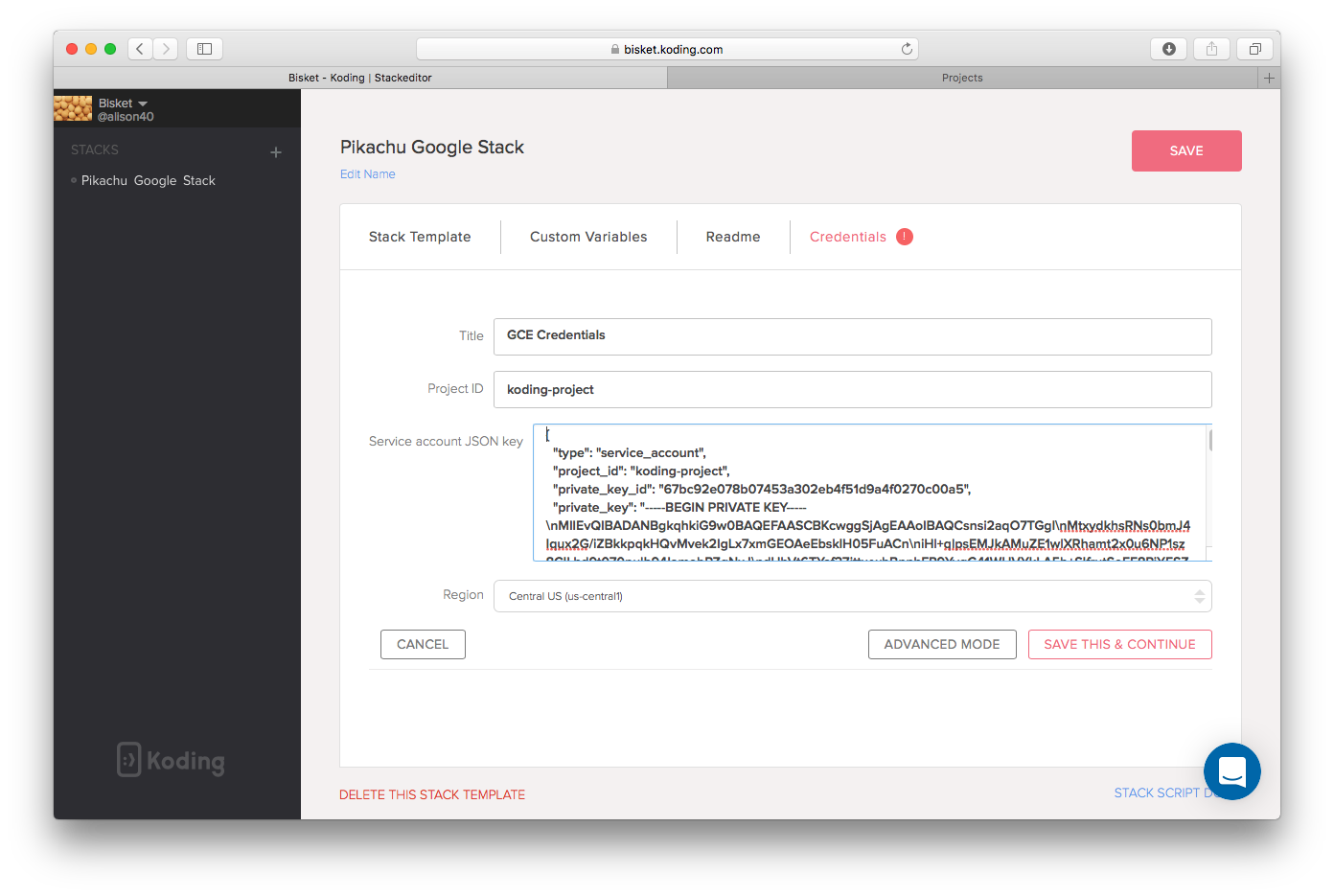Click the STACKS sidebar heading
The height and width of the screenshot is (896, 1334).
pyautogui.click(x=95, y=149)
